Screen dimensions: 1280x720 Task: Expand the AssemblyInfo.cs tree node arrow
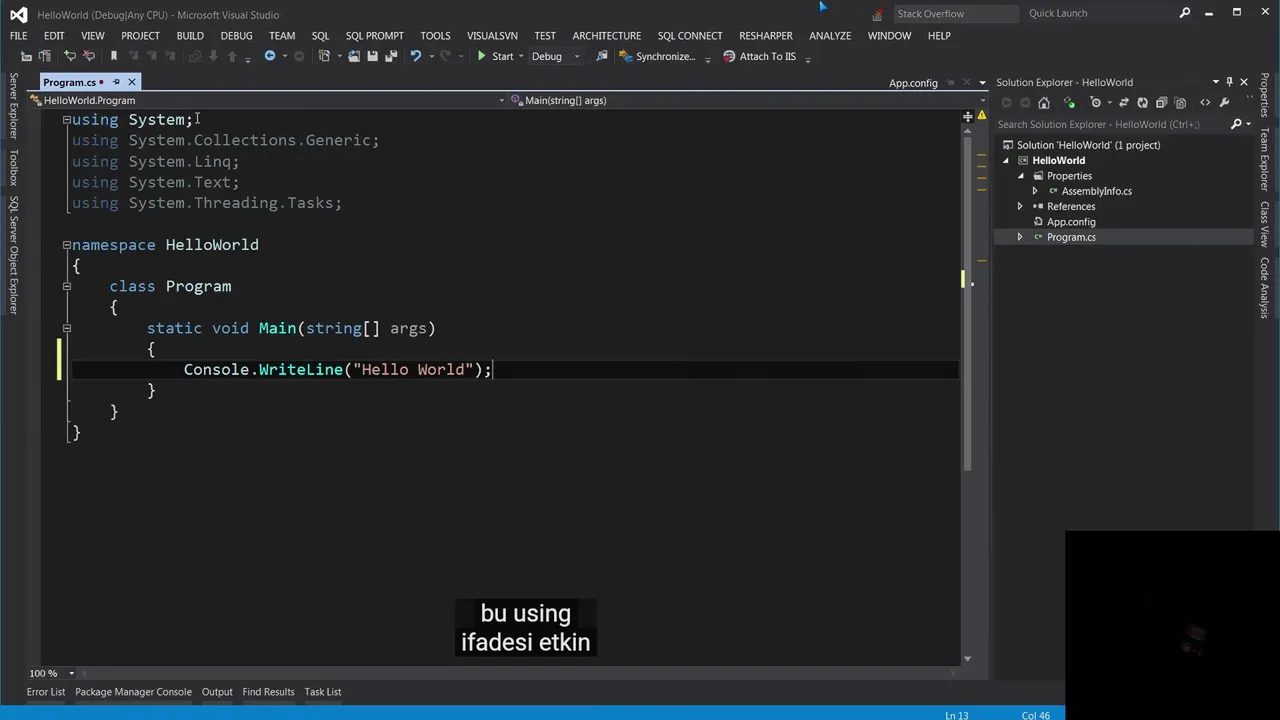tap(1035, 191)
